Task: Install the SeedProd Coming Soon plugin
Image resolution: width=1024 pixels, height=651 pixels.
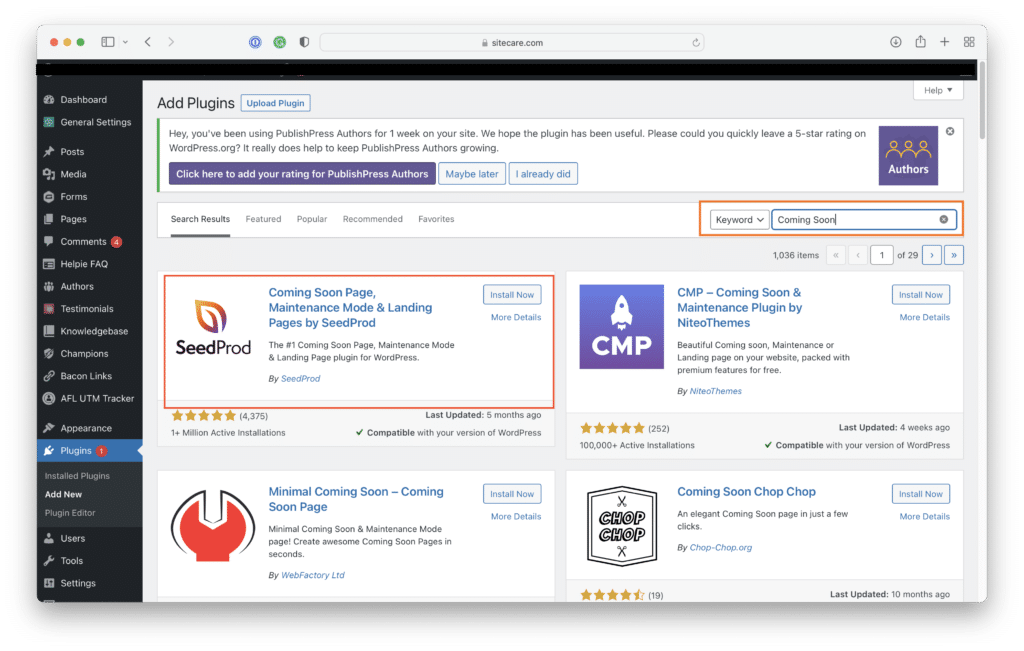Action: 512,294
